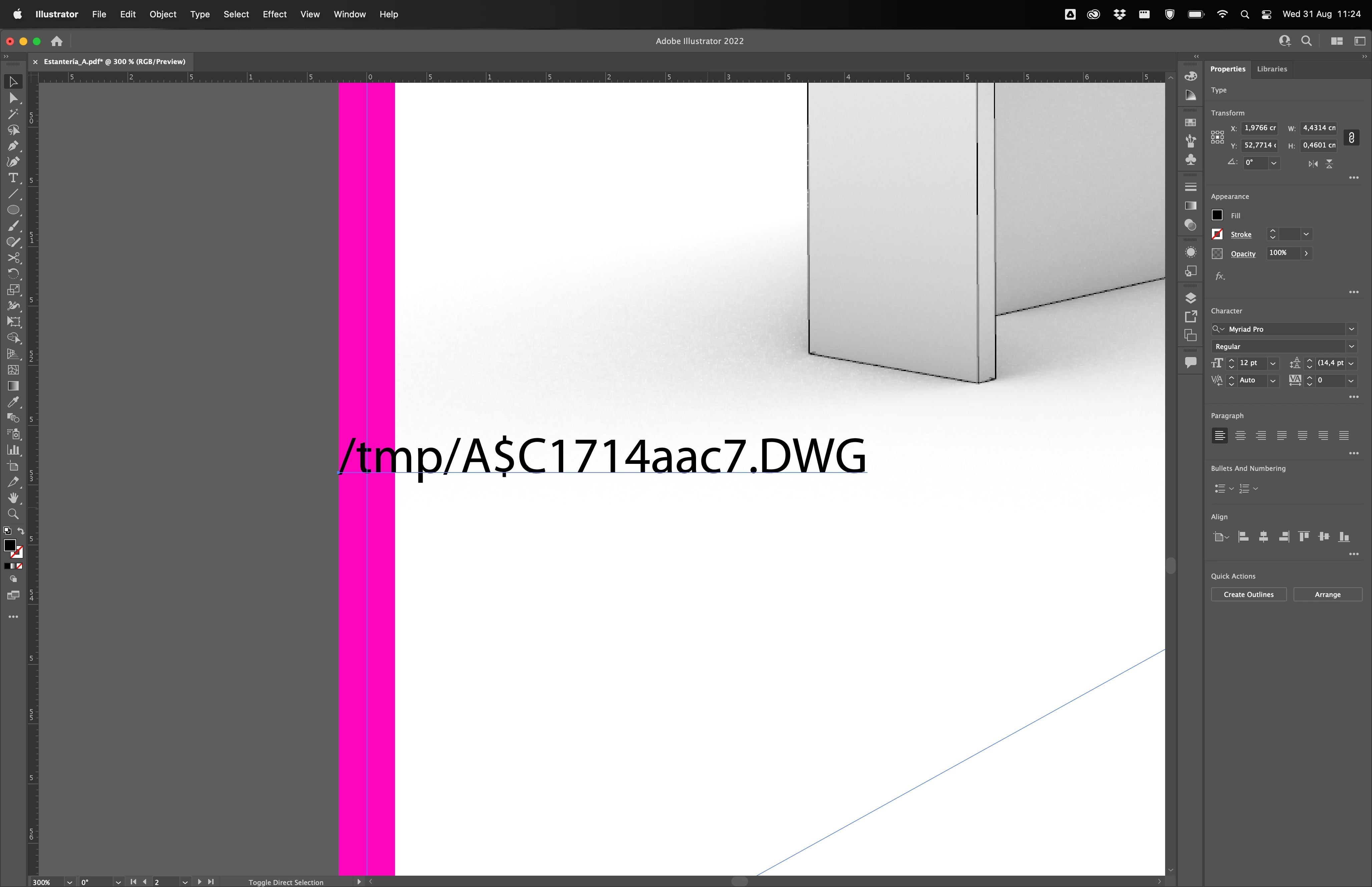Select the Type tool
Screen dimensions: 1372x887
tap(13, 178)
